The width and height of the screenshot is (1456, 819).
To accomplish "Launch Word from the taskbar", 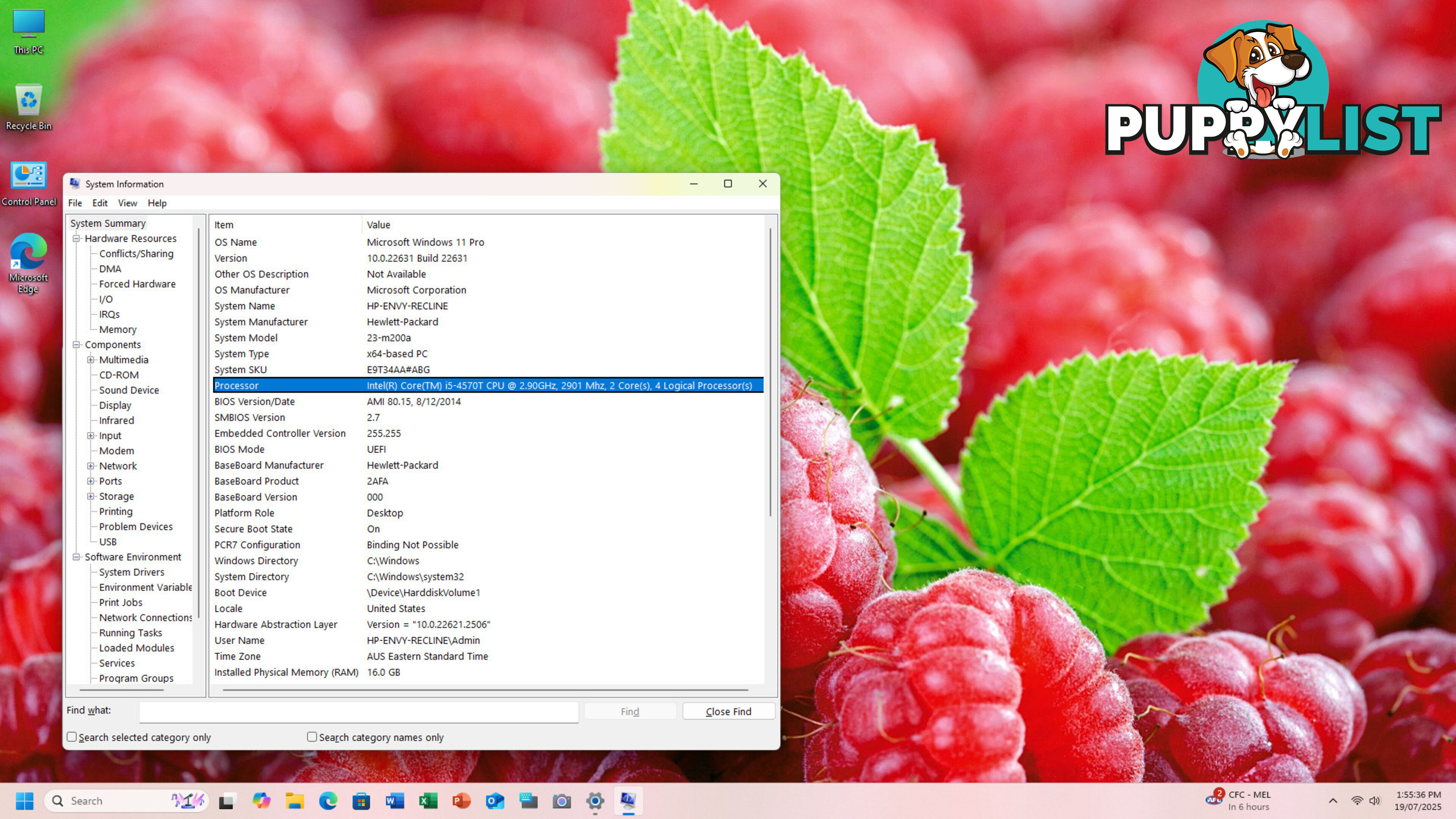I will click(x=394, y=801).
